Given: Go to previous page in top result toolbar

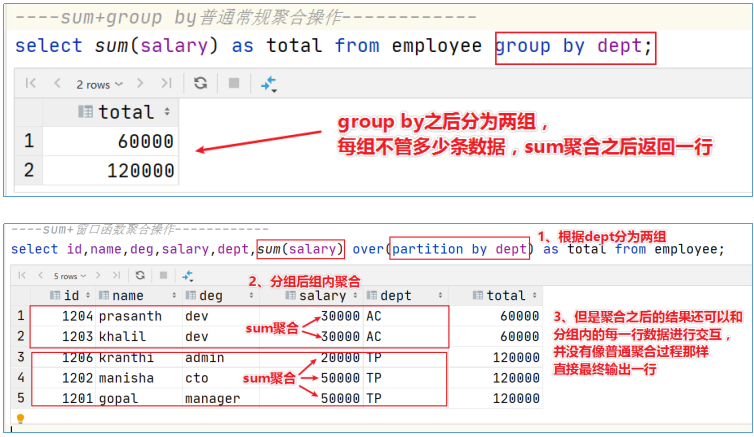Looking at the screenshot, I should pyautogui.click(x=57, y=84).
